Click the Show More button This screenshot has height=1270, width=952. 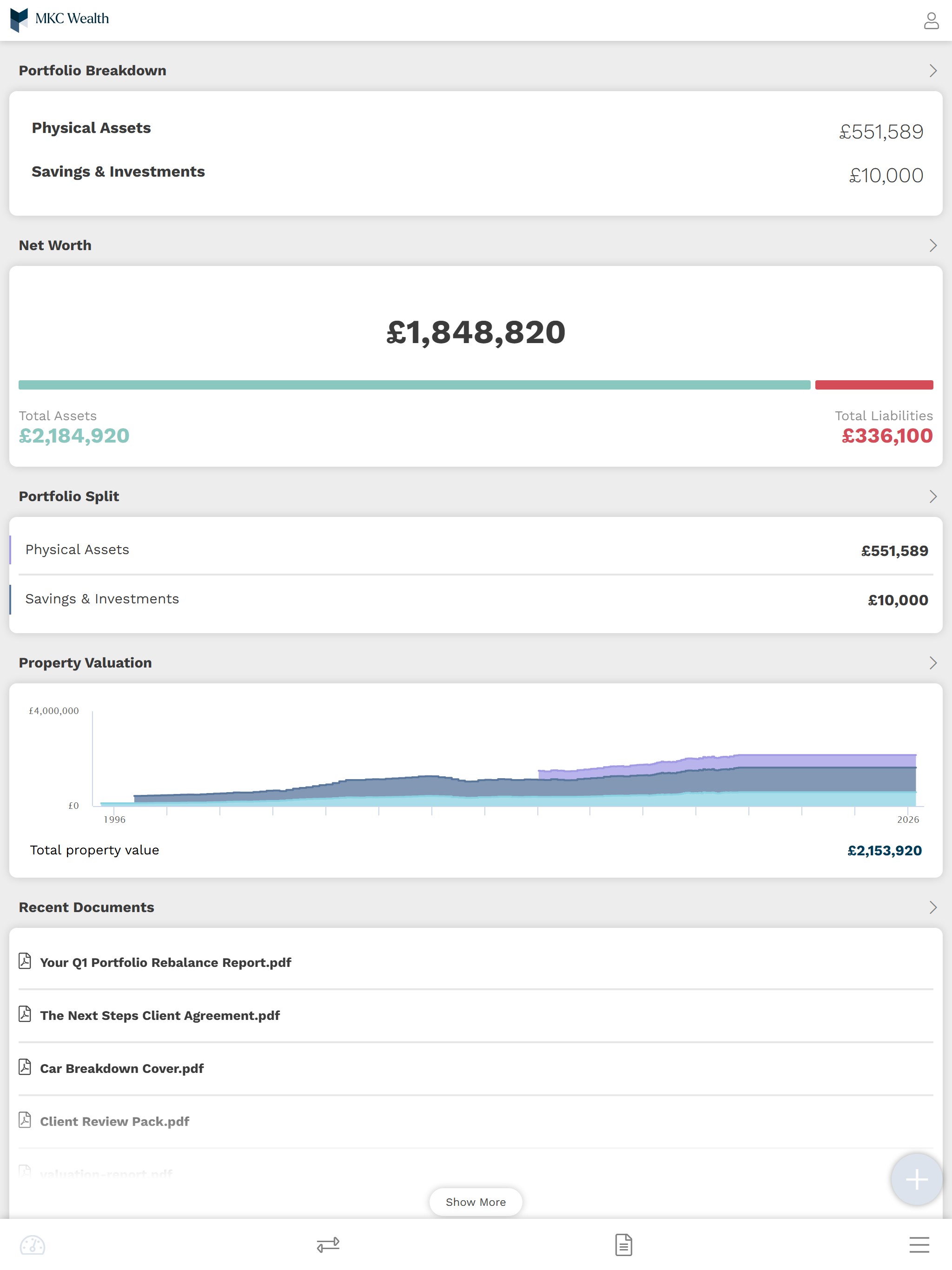click(476, 1202)
